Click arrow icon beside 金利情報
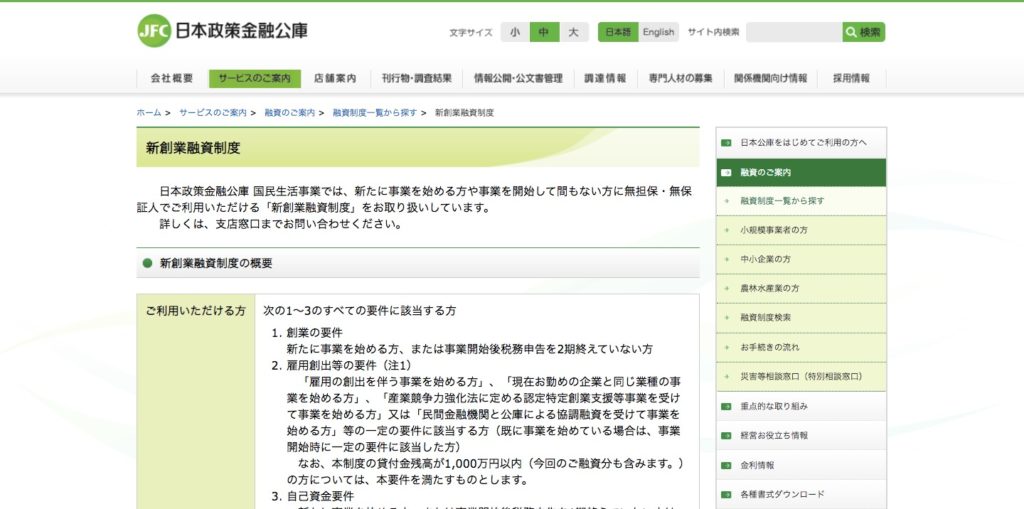Screen dimensions: 1024x509 [x=726, y=466]
